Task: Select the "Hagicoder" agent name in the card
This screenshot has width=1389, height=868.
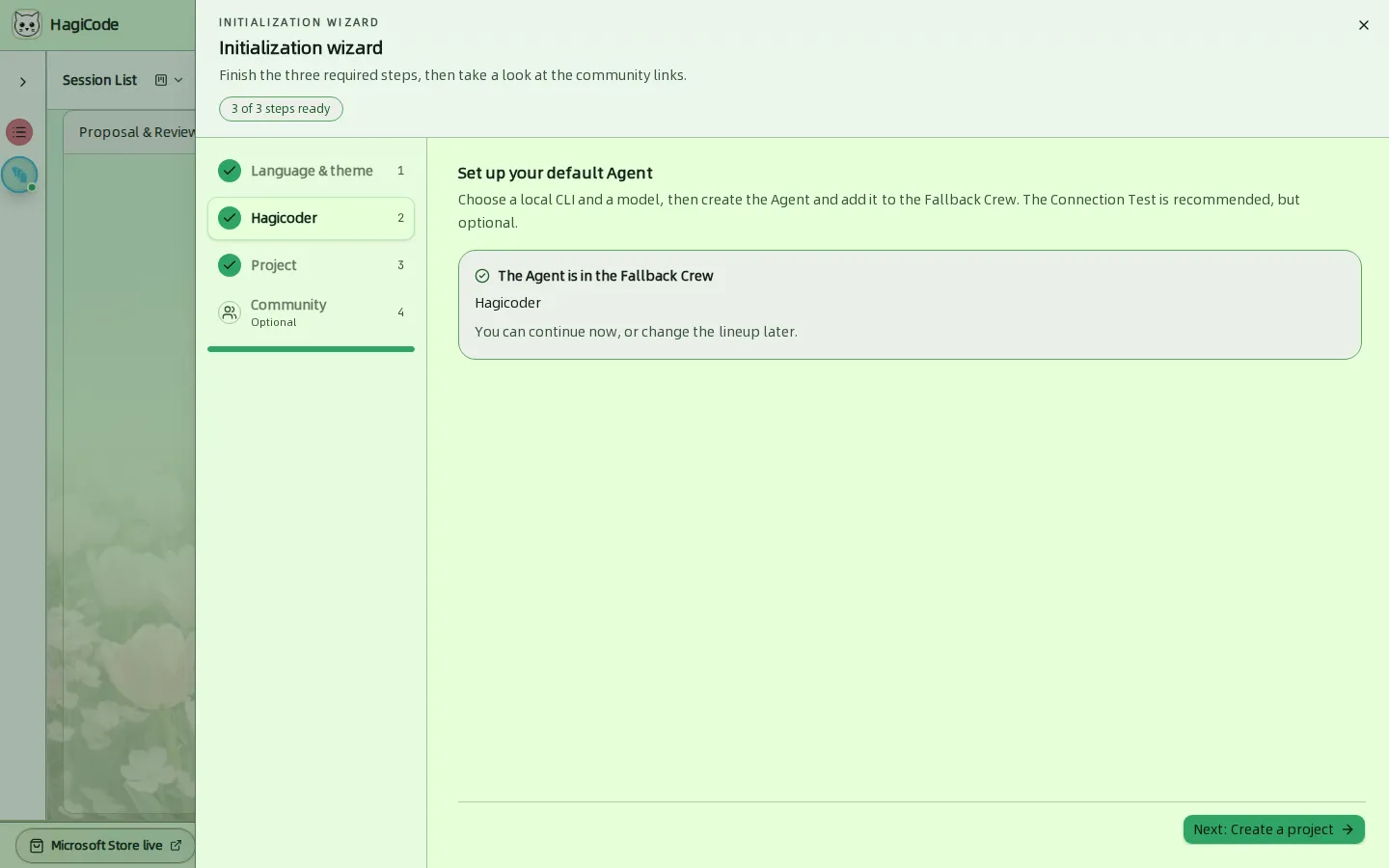Action: point(507,303)
